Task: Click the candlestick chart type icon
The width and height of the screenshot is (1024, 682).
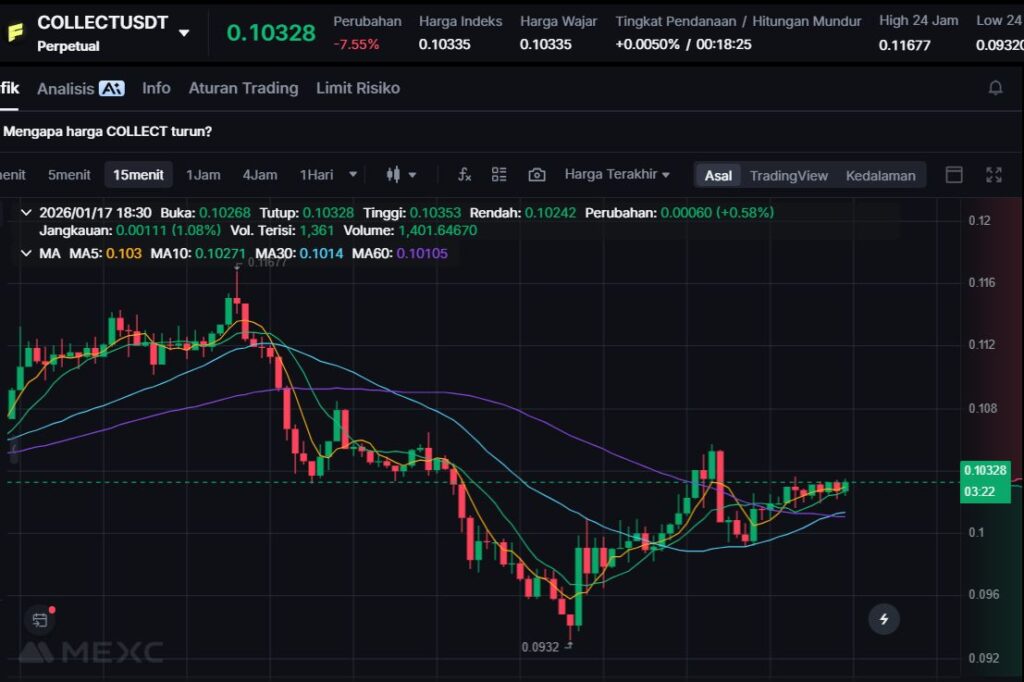Action: pyautogui.click(x=393, y=175)
